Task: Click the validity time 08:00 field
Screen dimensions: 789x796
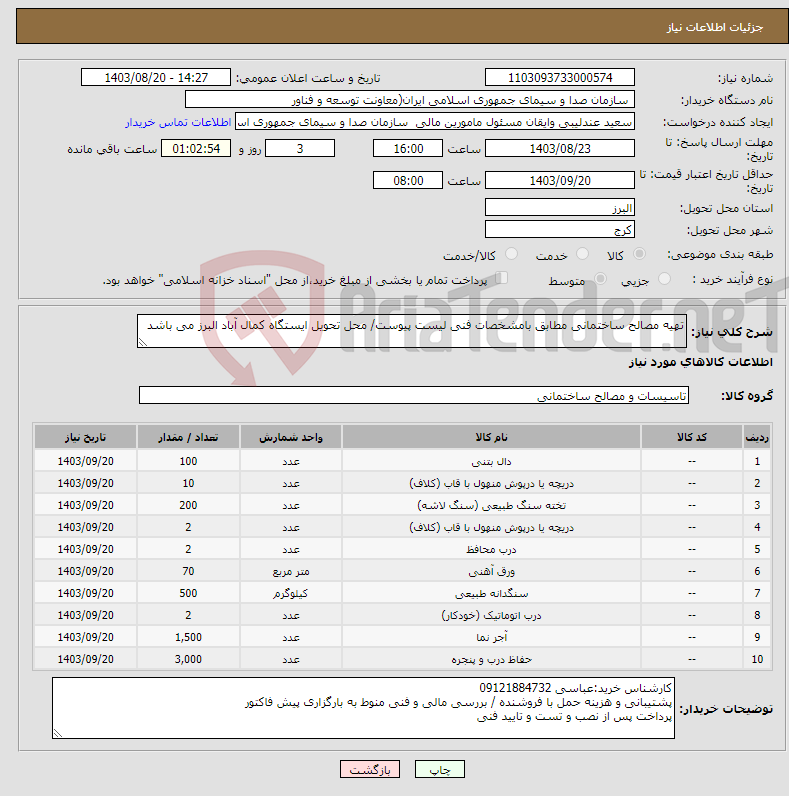Action: click(408, 180)
